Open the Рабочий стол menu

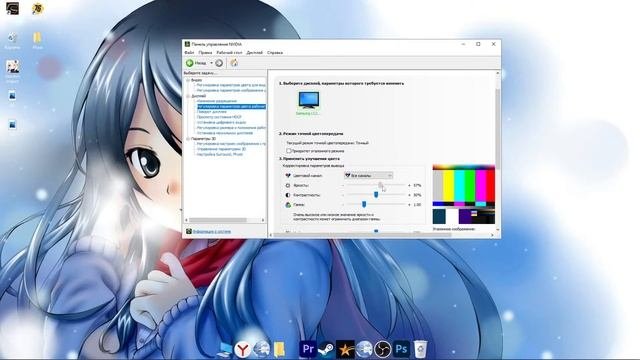229,53
